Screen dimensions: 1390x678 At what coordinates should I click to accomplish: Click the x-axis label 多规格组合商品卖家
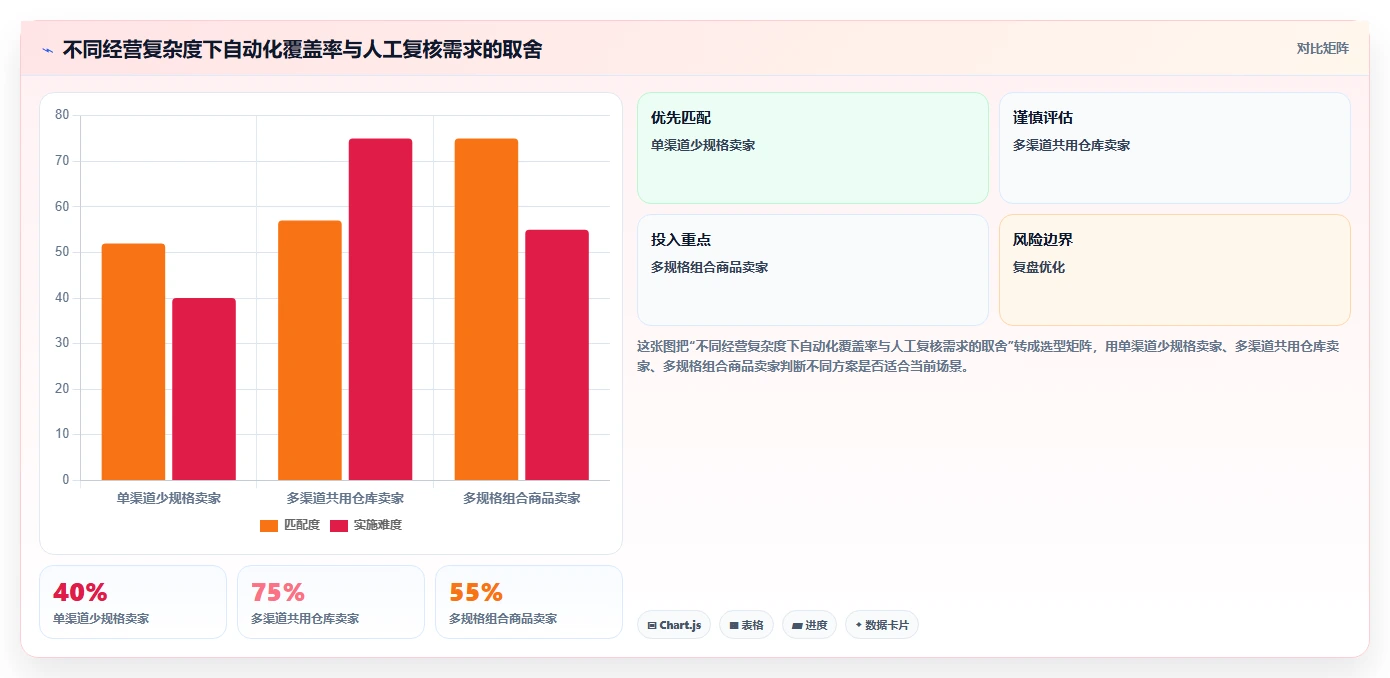pyautogui.click(x=522, y=498)
